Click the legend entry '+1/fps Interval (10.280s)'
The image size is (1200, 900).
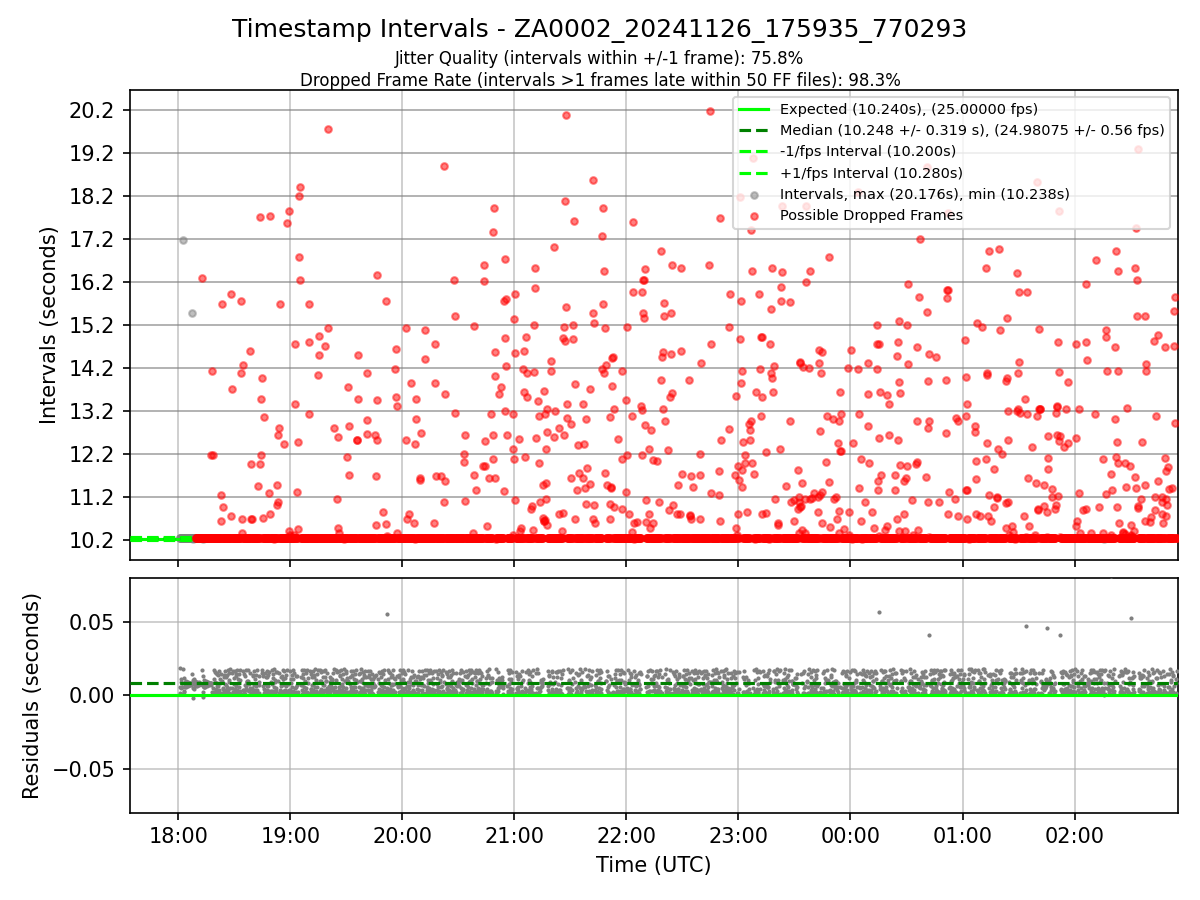[869, 172]
